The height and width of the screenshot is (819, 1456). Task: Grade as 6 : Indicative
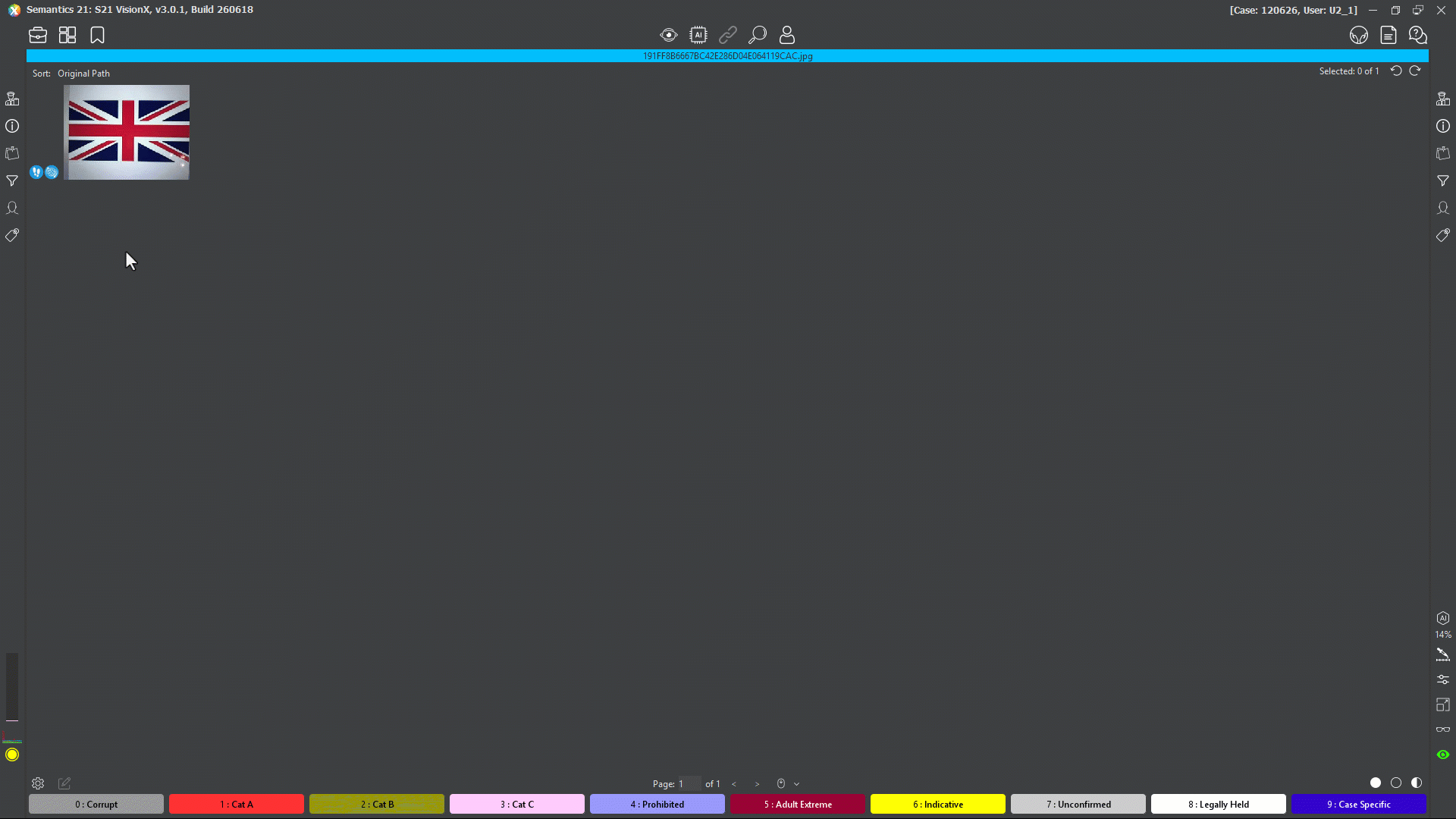pyautogui.click(x=938, y=804)
